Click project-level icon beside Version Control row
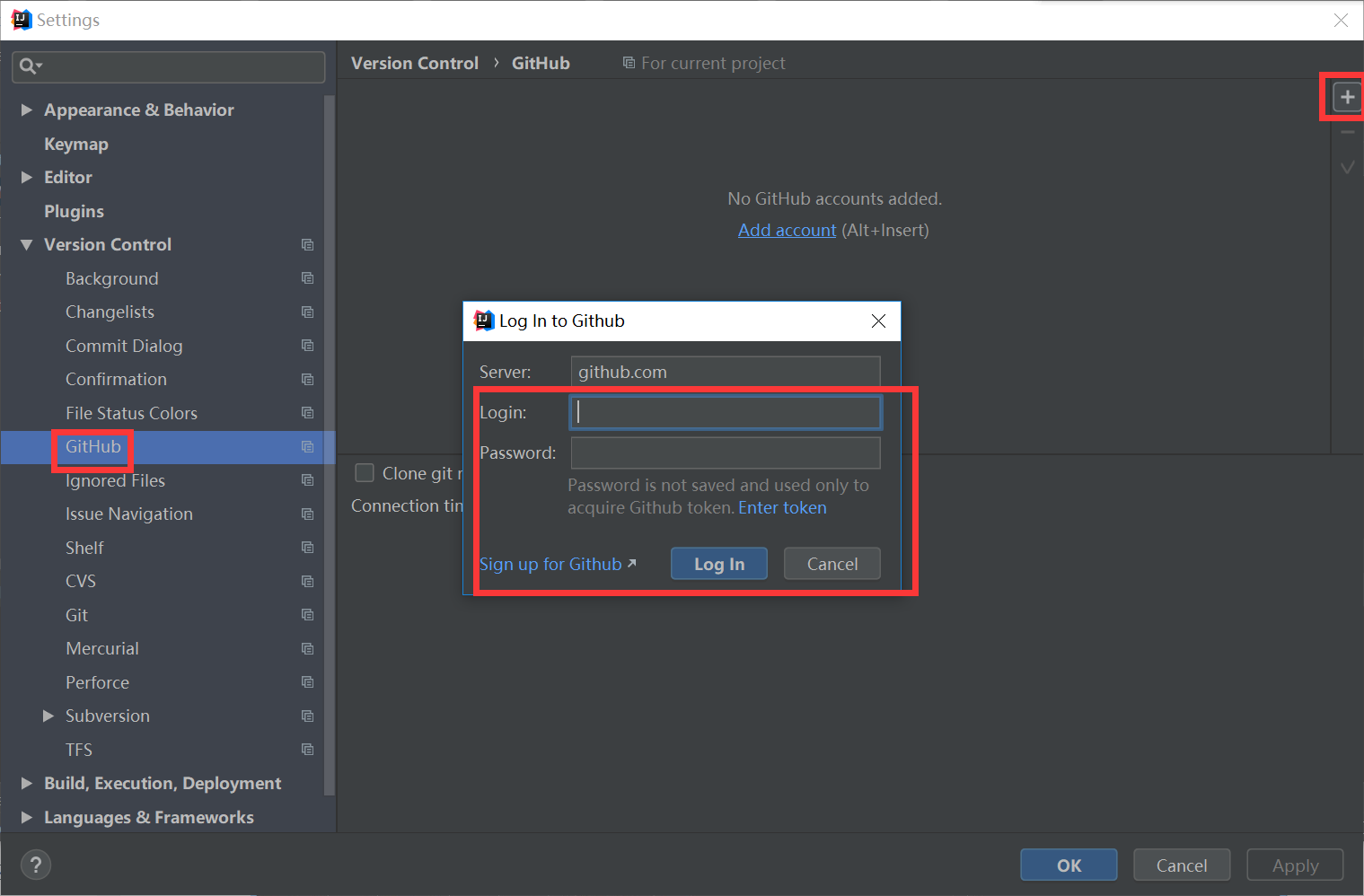1364x896 pixels. click(307, 244)
